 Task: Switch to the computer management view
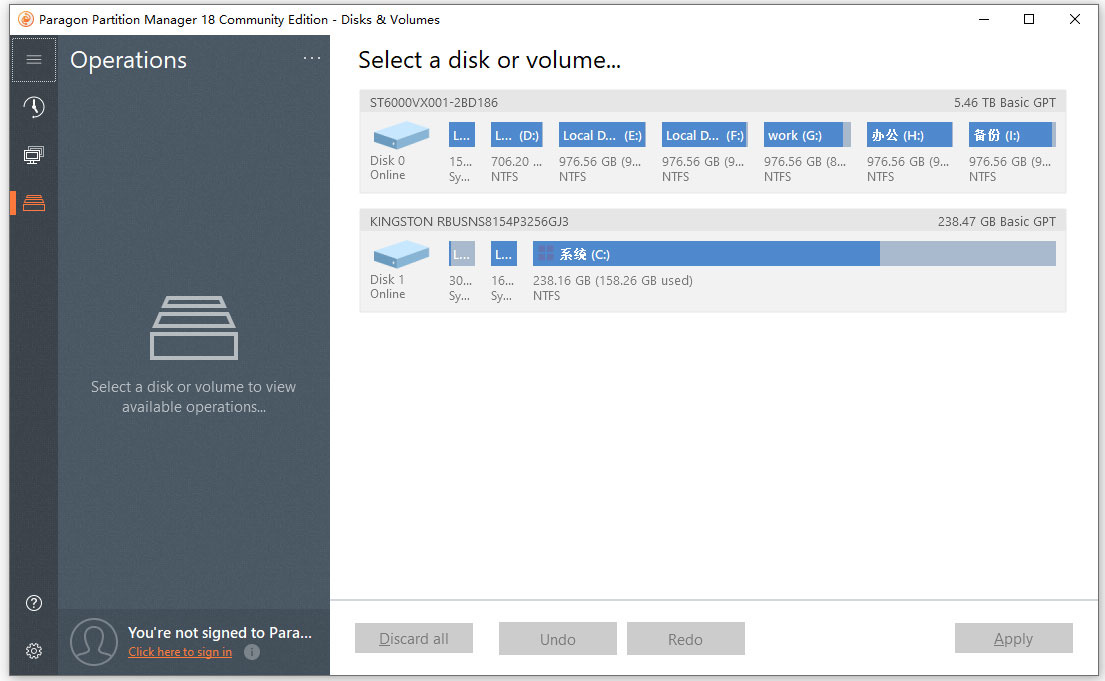pyautogui.click(x=33, y=155)
